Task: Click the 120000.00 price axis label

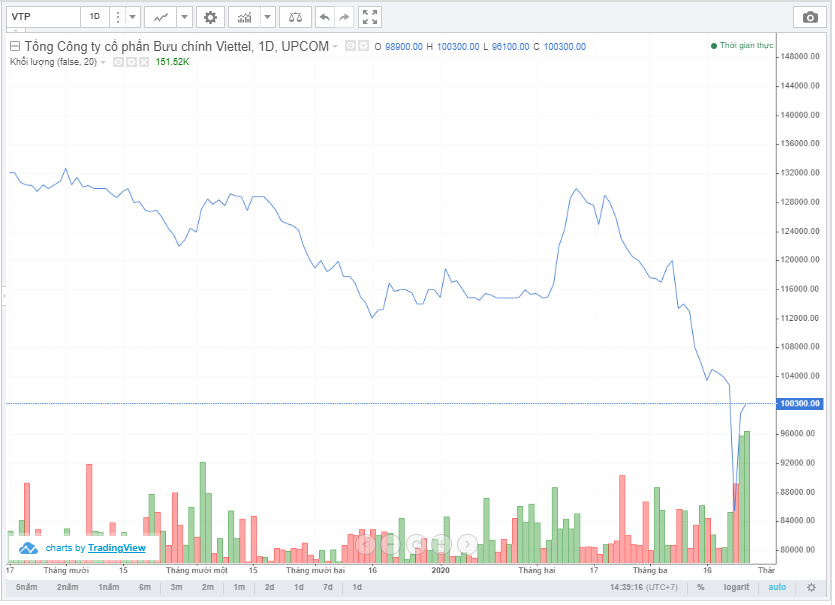Action: tap(800, 260)
